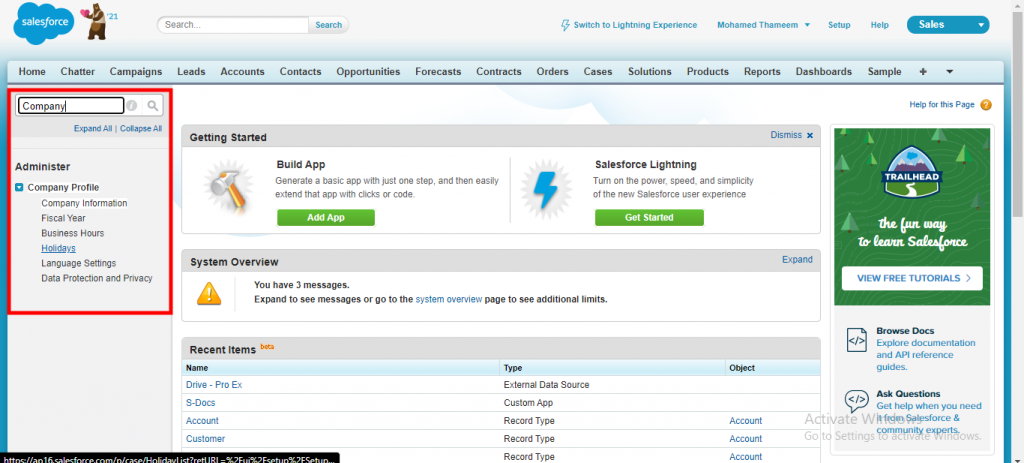Viewport: 1024px width, 463px height.
Task: Open Business Hours in the setup tree
Action: (x=72, y=233)
